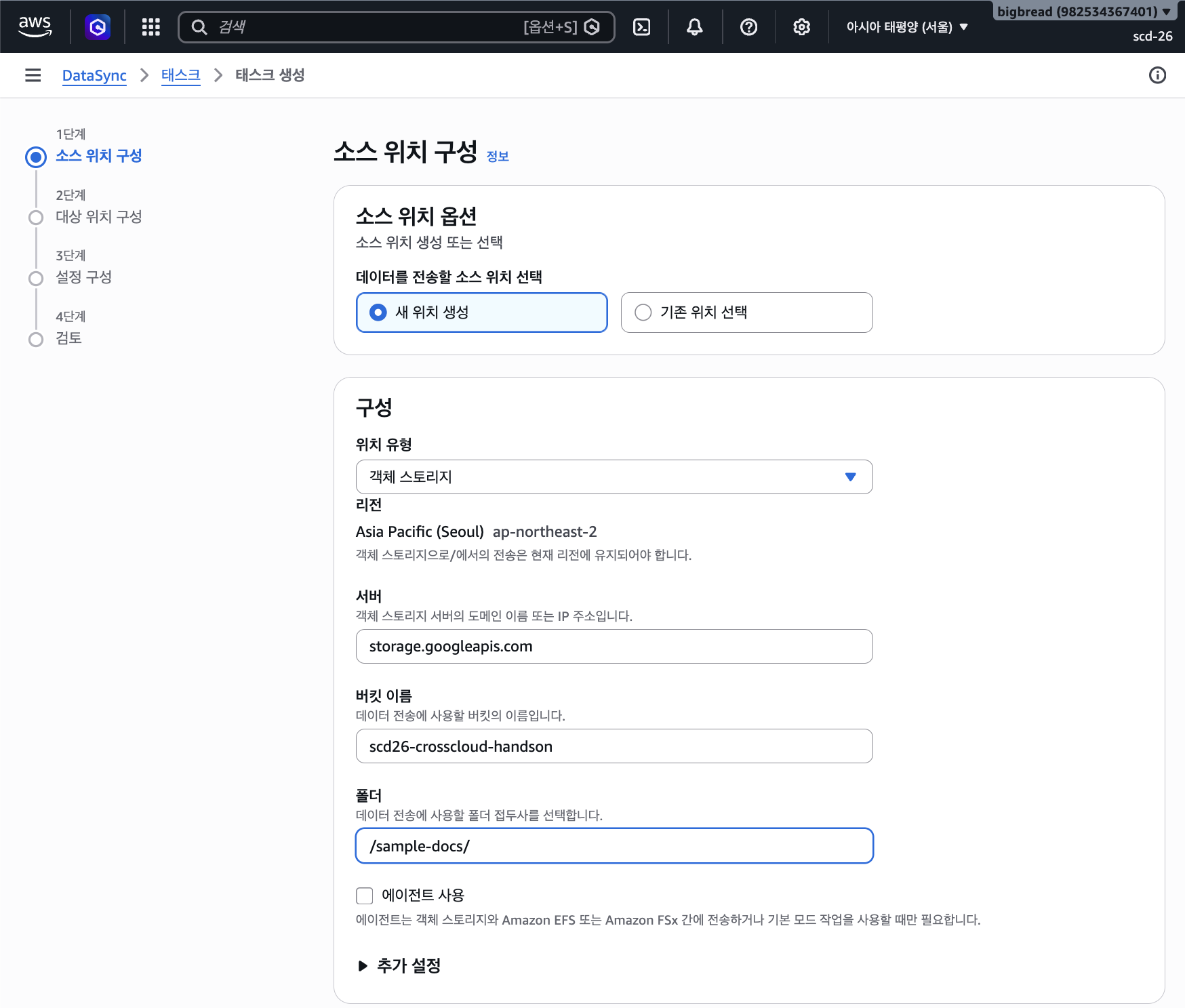
Task: Select the 기존 위치 선택 radio option
Action: pos(746,313)
